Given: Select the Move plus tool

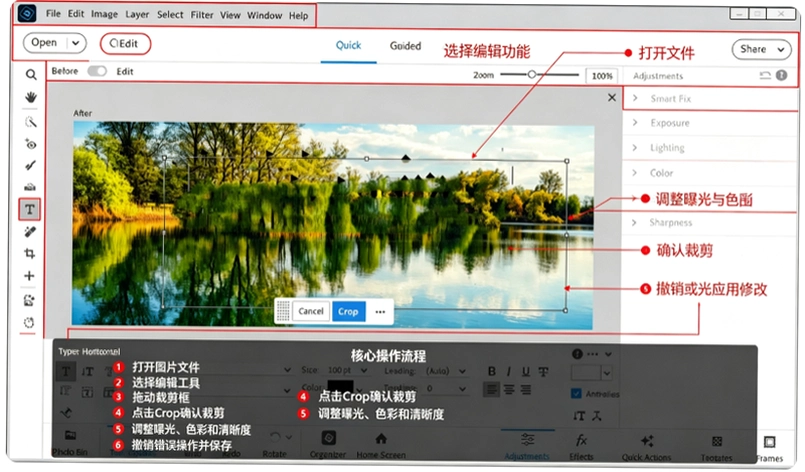Looking at the screenshot, I should [x=29, y=276].
